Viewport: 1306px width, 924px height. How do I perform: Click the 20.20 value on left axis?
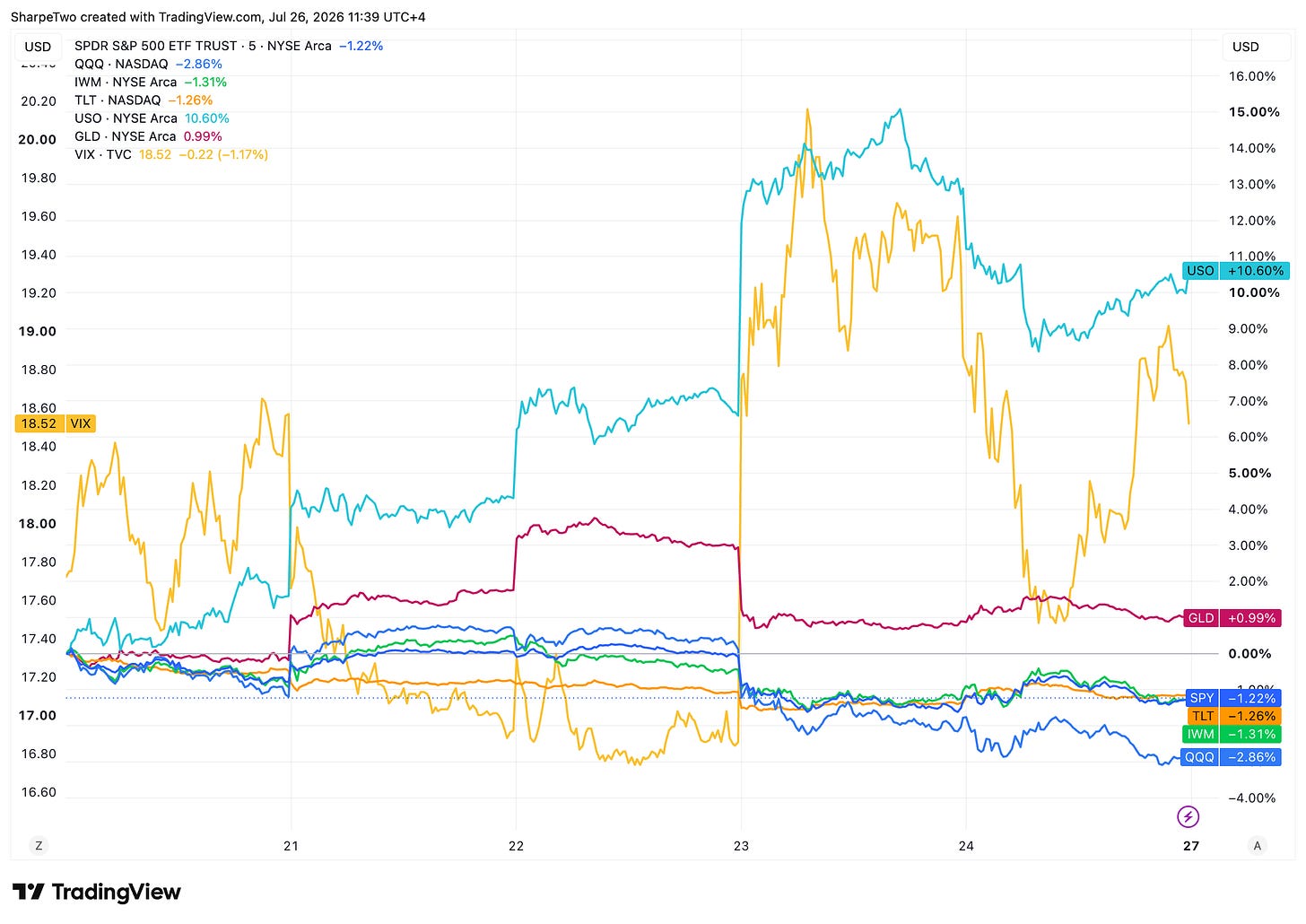point(39,100)
